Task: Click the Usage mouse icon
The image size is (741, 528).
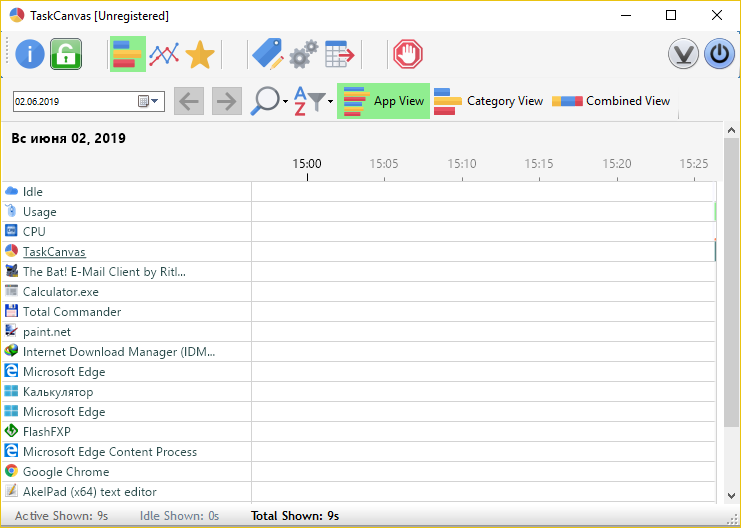Action: [11, 211]
